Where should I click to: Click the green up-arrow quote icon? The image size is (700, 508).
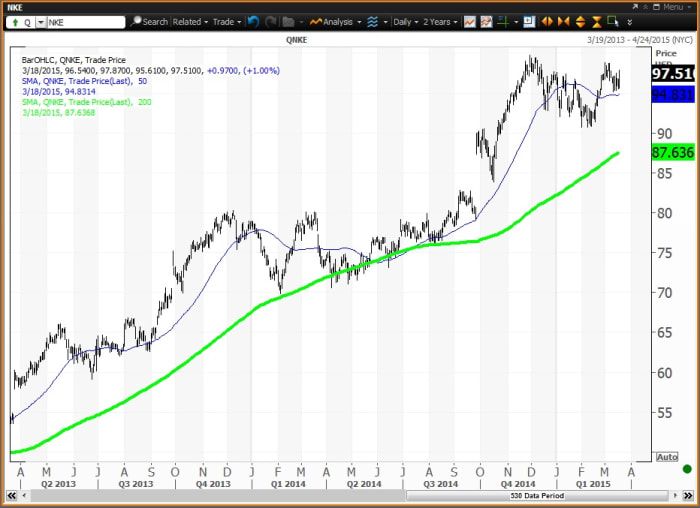click(15, 22)
